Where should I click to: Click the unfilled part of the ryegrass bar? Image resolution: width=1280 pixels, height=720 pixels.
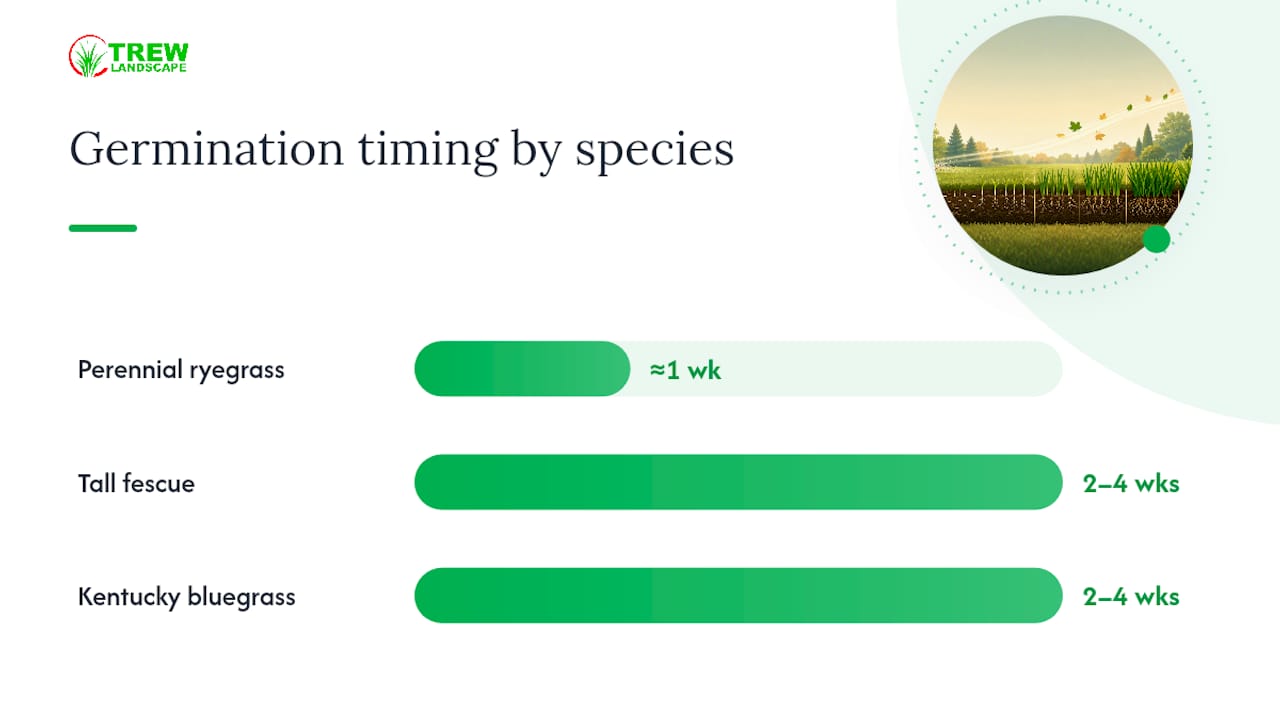click(x=846, y=369)
